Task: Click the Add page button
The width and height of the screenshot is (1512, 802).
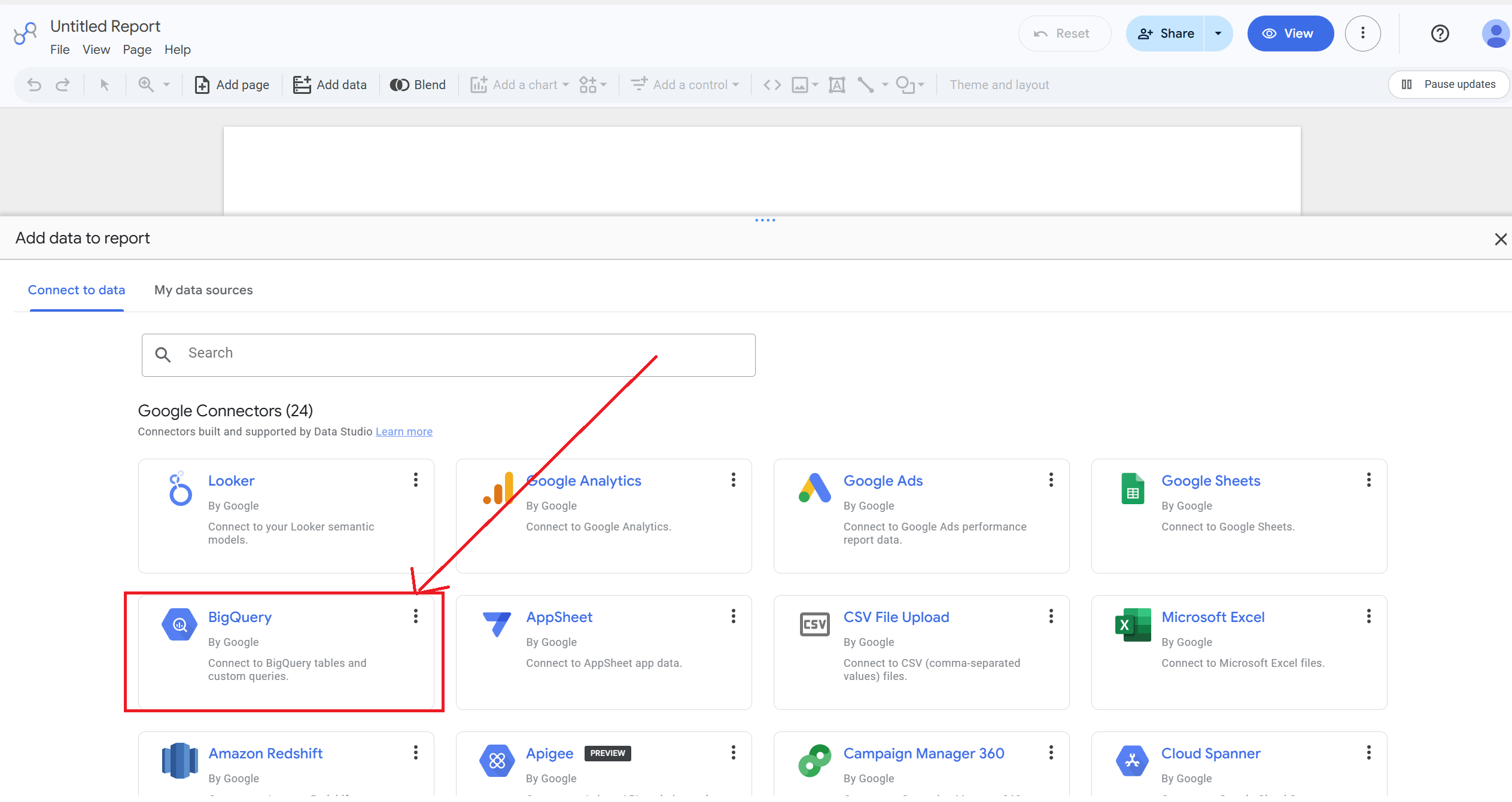Action: pyautogui.click(x=232, y=85)
